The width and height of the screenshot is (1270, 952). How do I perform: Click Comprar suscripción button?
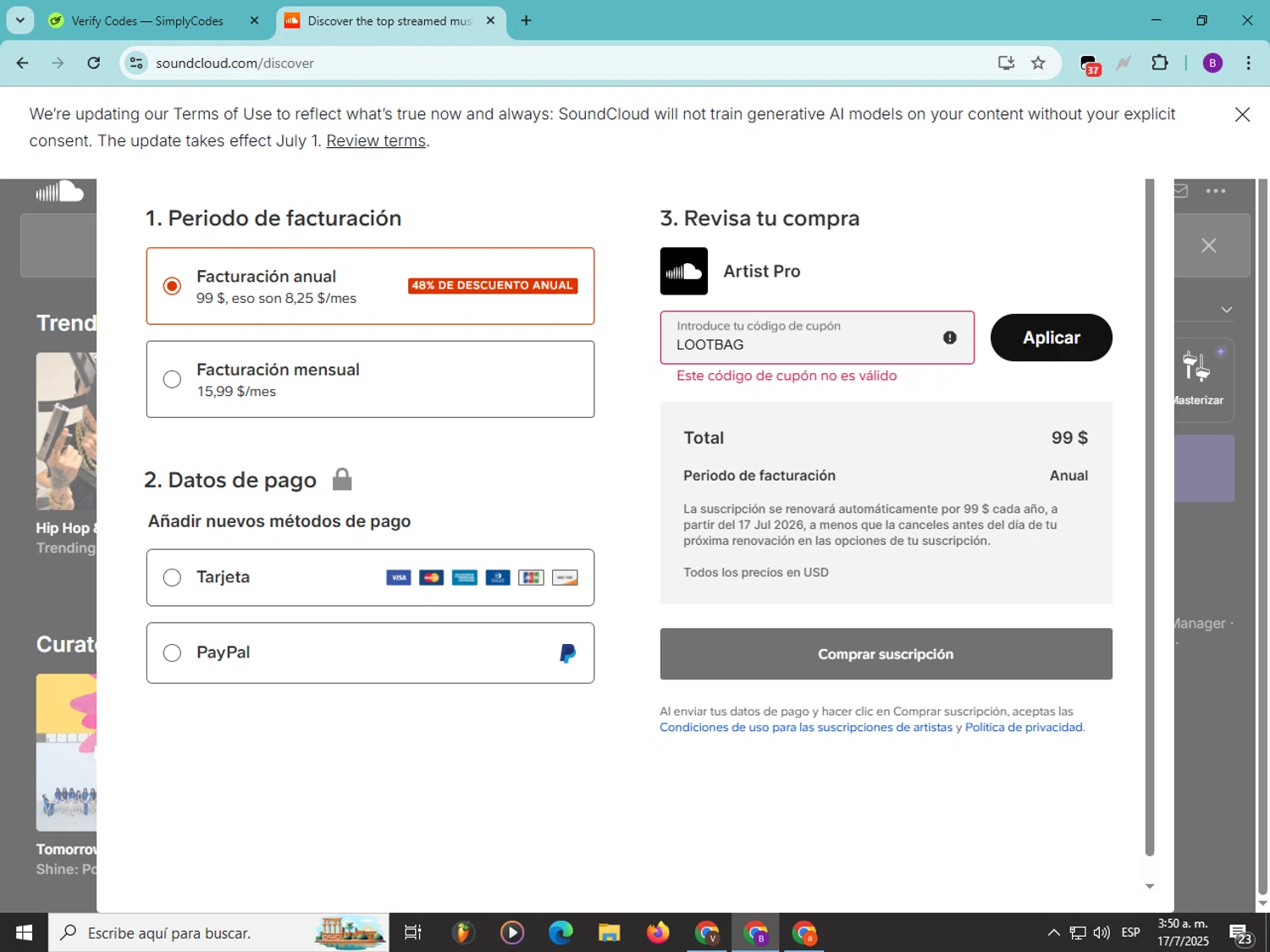[886, 654]
